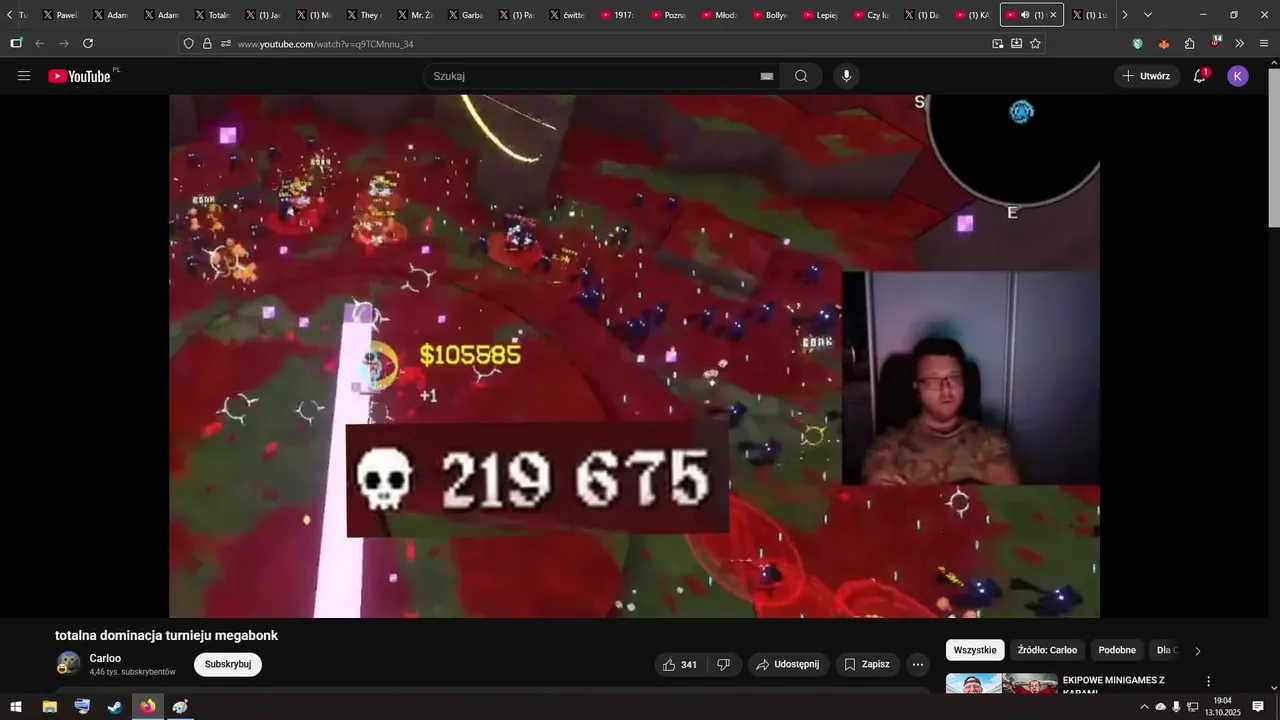This screenshot has height=720, width=1280.
Task: Share the video with Udostępnij
Action: (788, 665)
